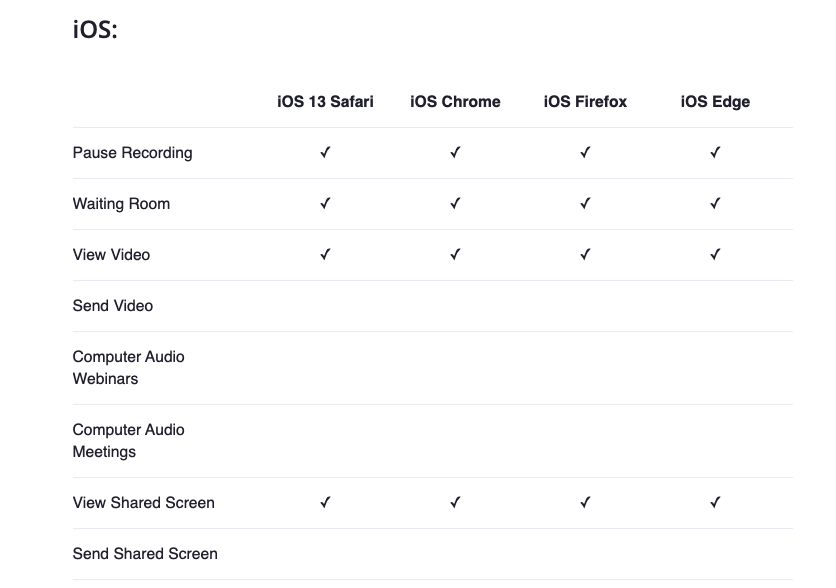Click Pause Recording checkmark under iOS 13 Safari
This screenshot has height=588, width=836.
click(x=325, y=153)
